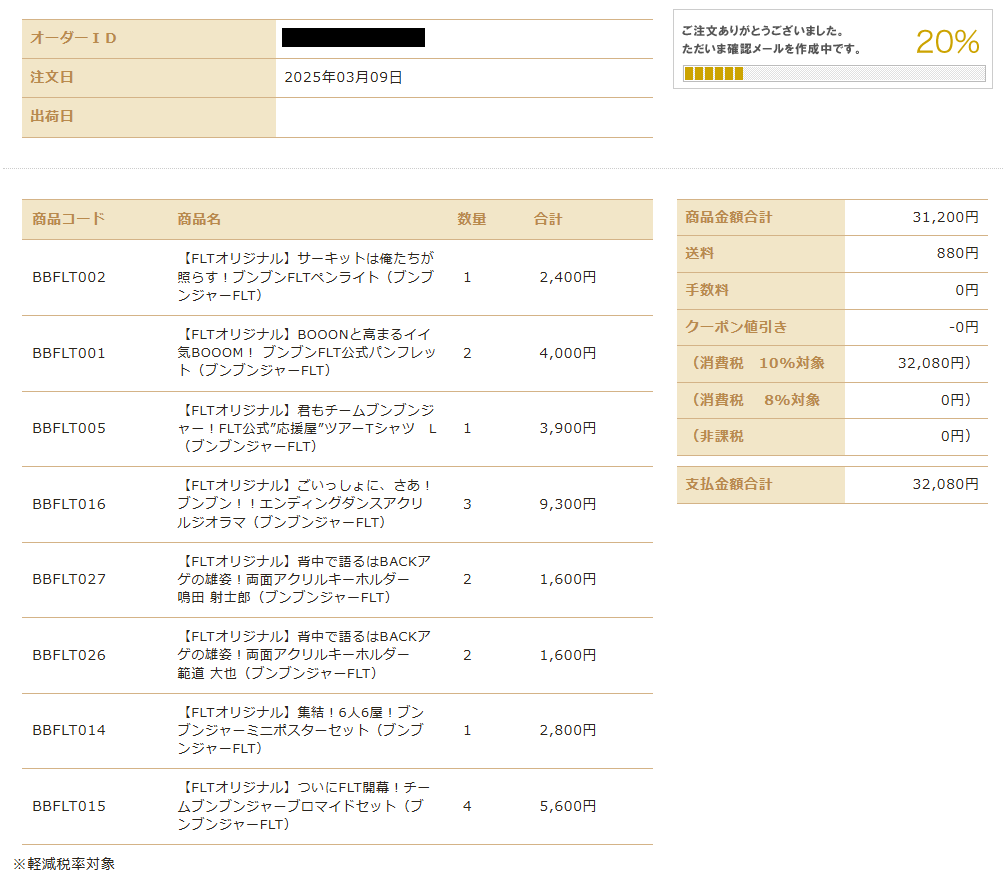Click the ミニポスターセット product name
This screenshot has height=888, width=1007.
pos(301,730)
